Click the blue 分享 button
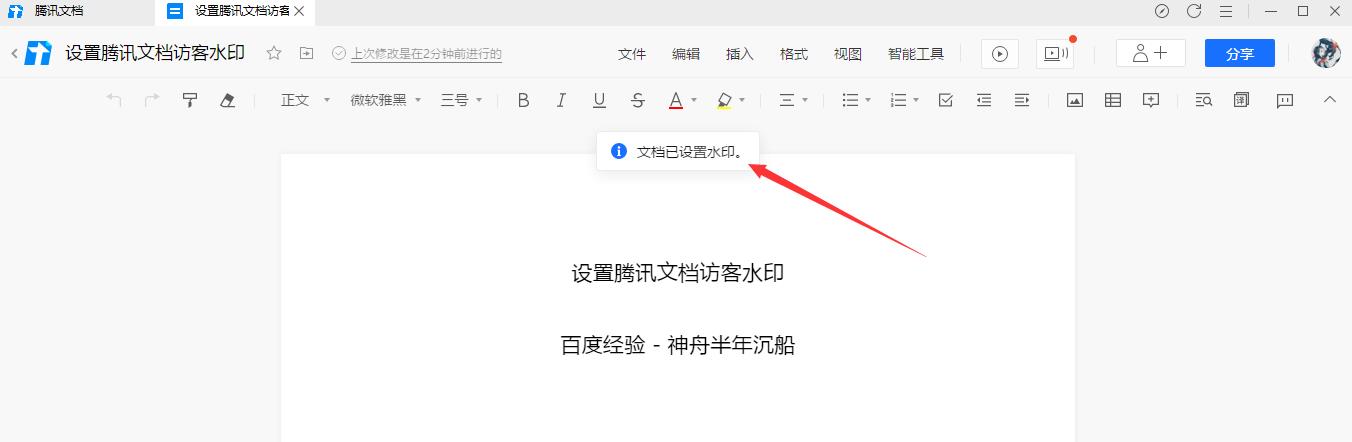1352x442 pixels. click(1240, 54)
